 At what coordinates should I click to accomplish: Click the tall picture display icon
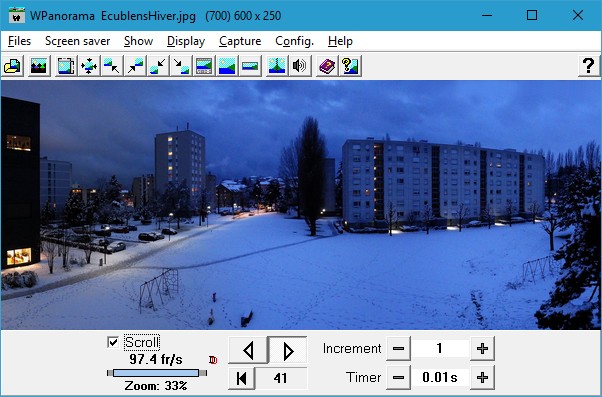tap(227, 66)
